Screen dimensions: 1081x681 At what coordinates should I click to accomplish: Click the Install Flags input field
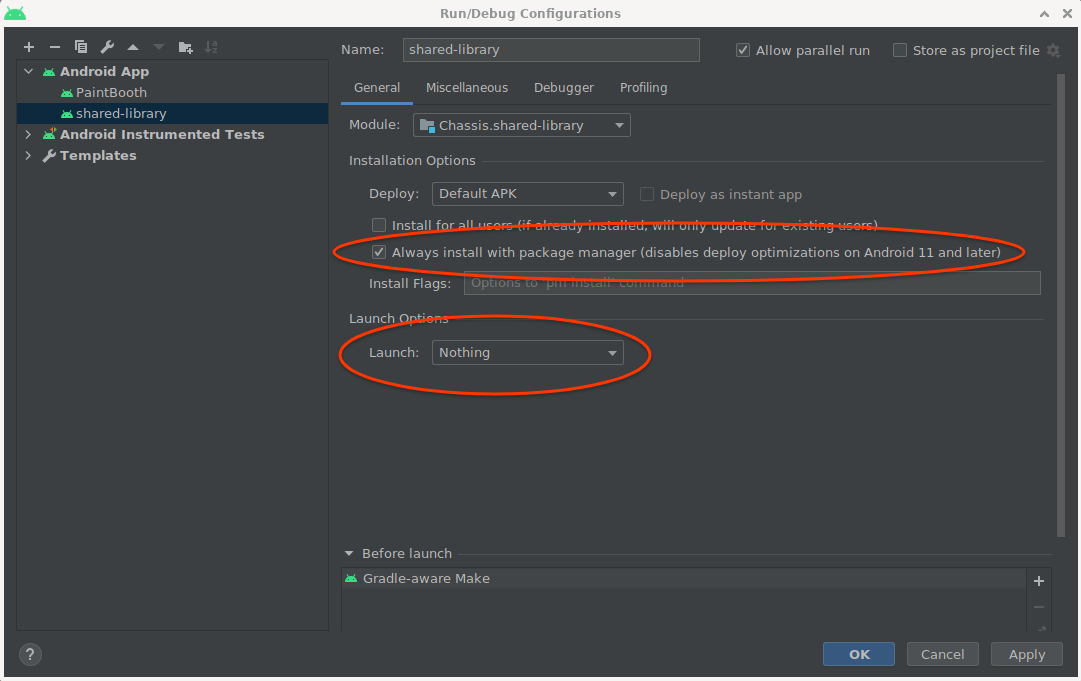pyautogui.click(x=751, y=283)
